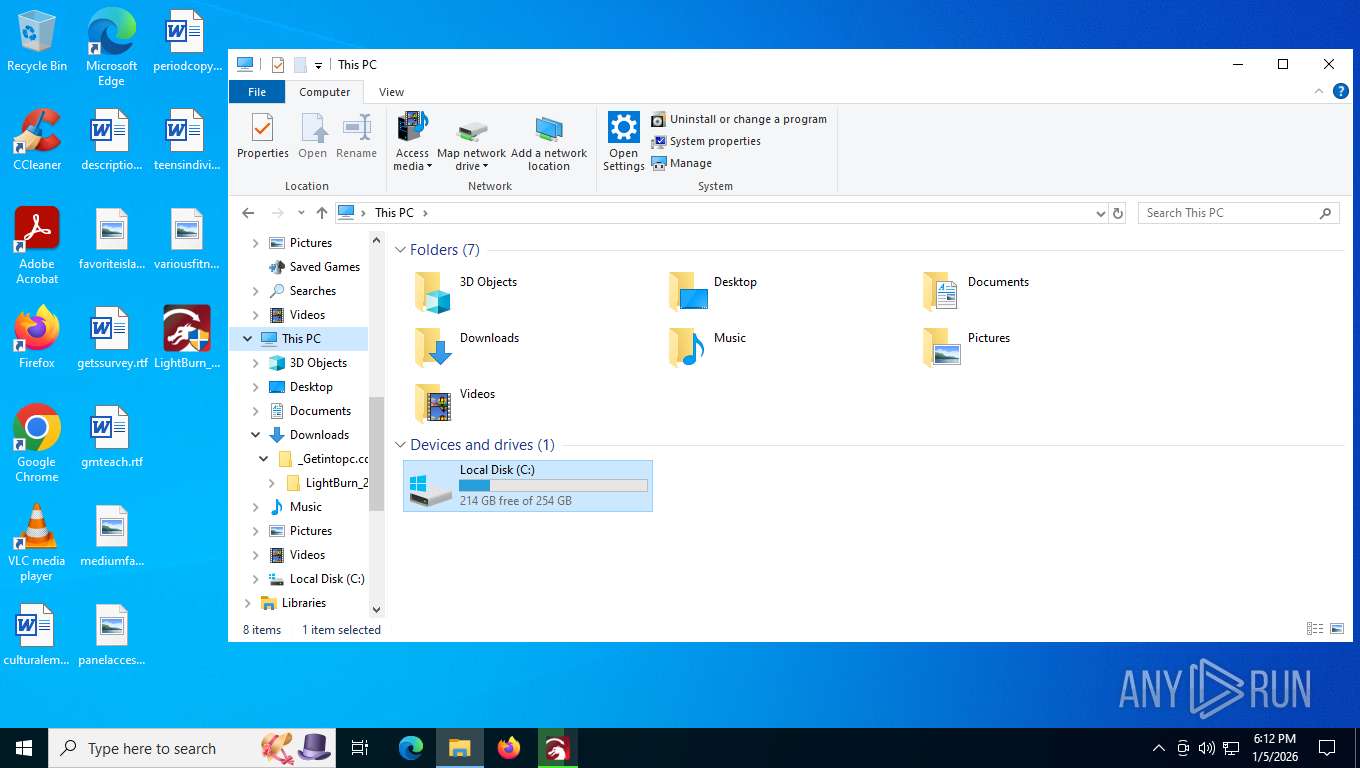
Task: Click Add a network location
Action: 549,141
